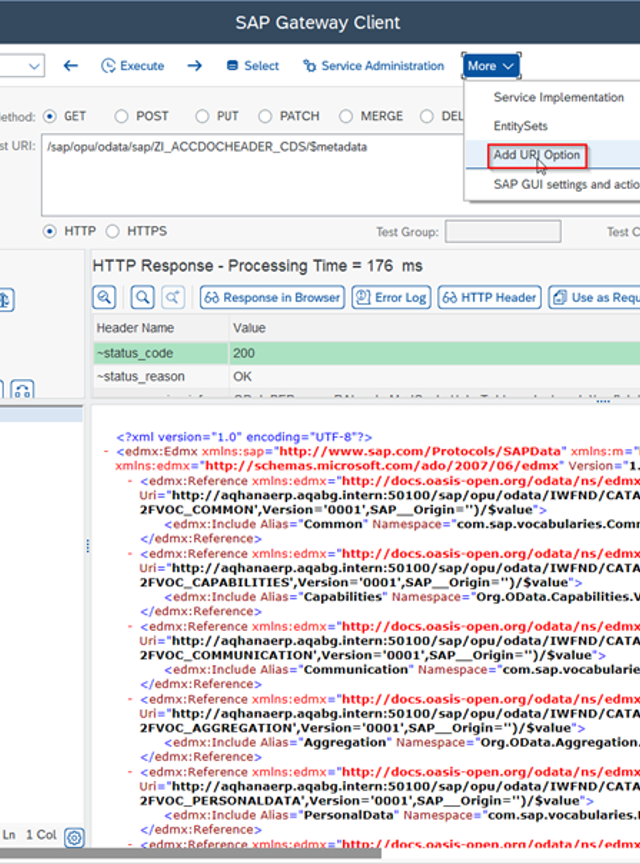Click the Include Alias="Common" line
Image resolution: width=640 pixels, height=864 pixels.
pyautogui.click(x=402, y=524)
